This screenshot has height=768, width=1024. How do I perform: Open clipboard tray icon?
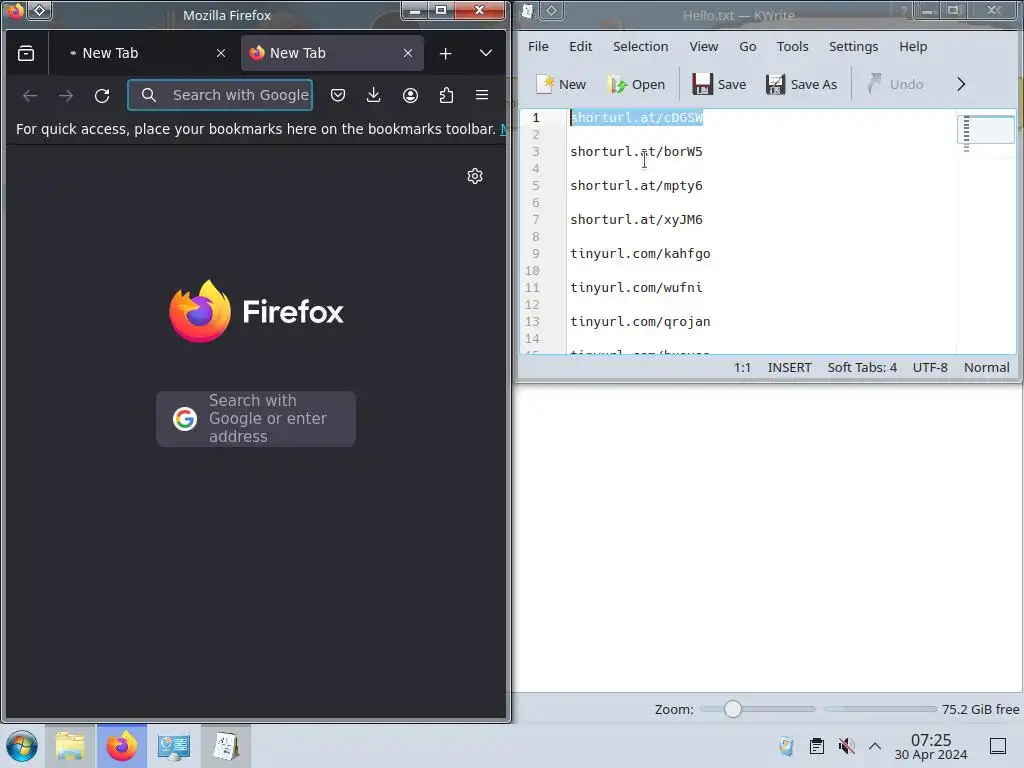816,746
